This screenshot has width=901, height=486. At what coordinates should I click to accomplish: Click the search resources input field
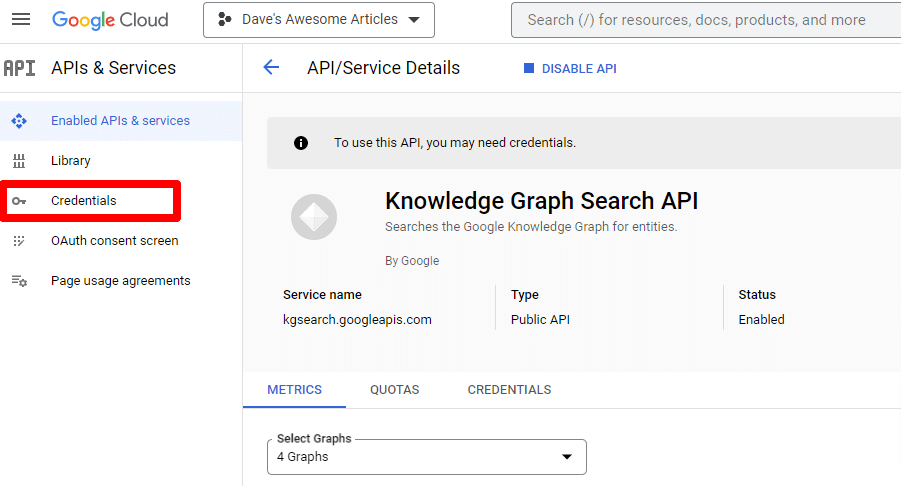click(700, 20)
